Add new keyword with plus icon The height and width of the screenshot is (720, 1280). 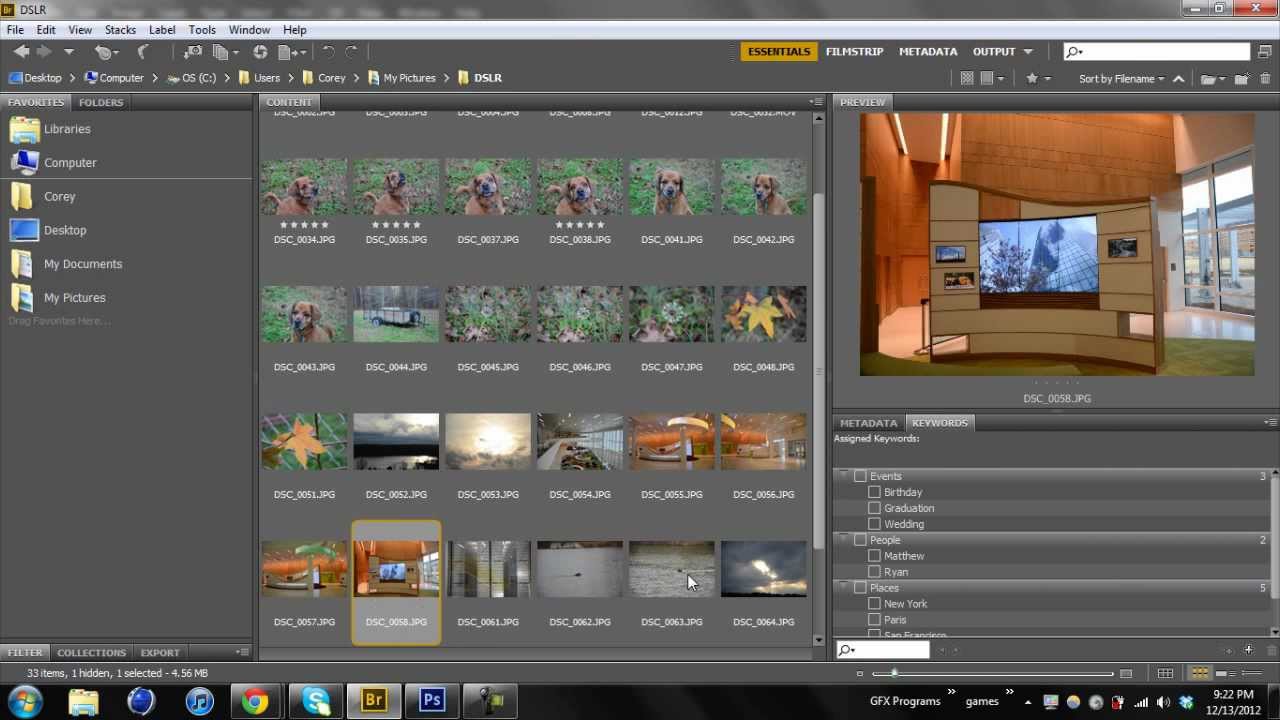tap(1248, 650)
